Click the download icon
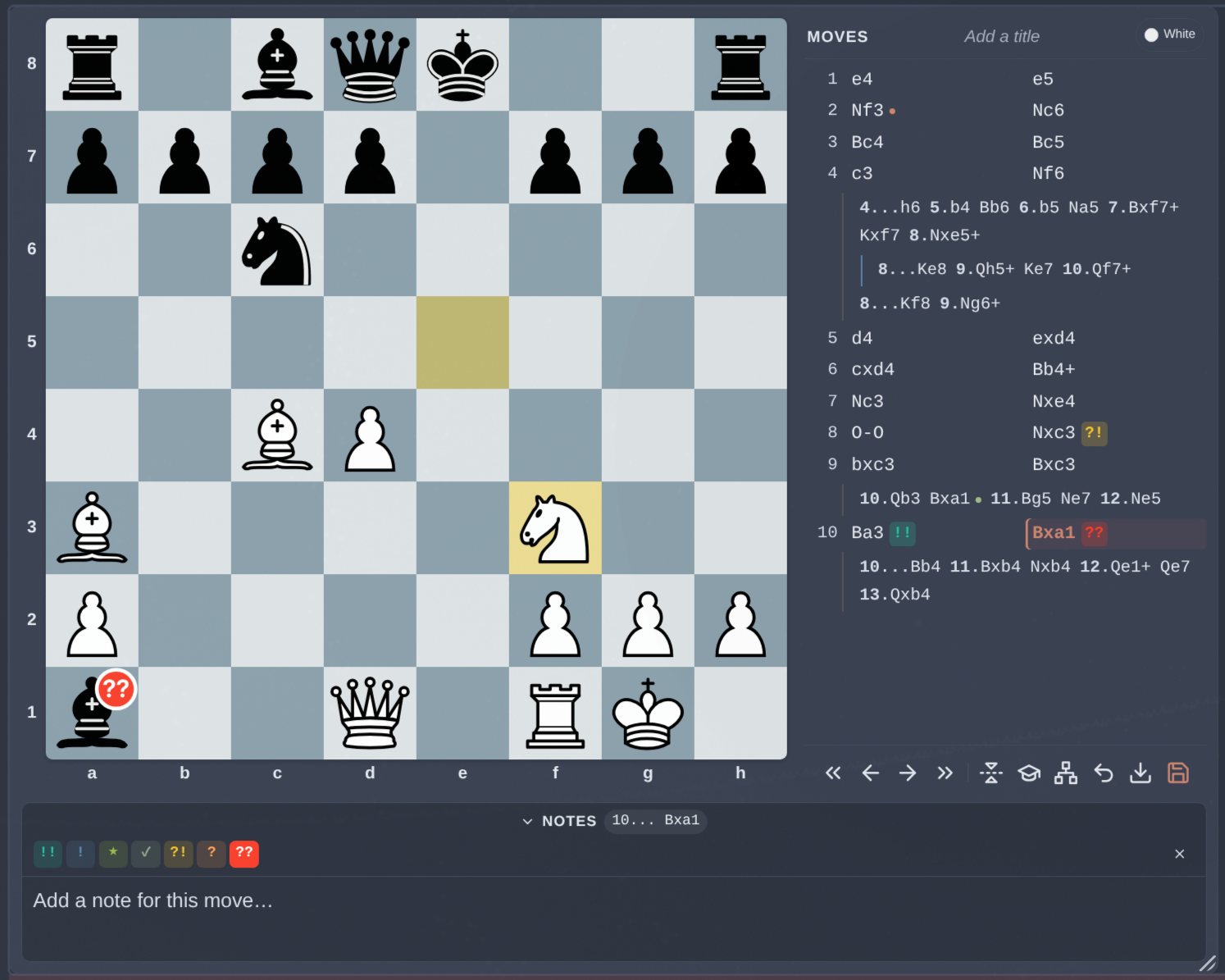 1141,773
